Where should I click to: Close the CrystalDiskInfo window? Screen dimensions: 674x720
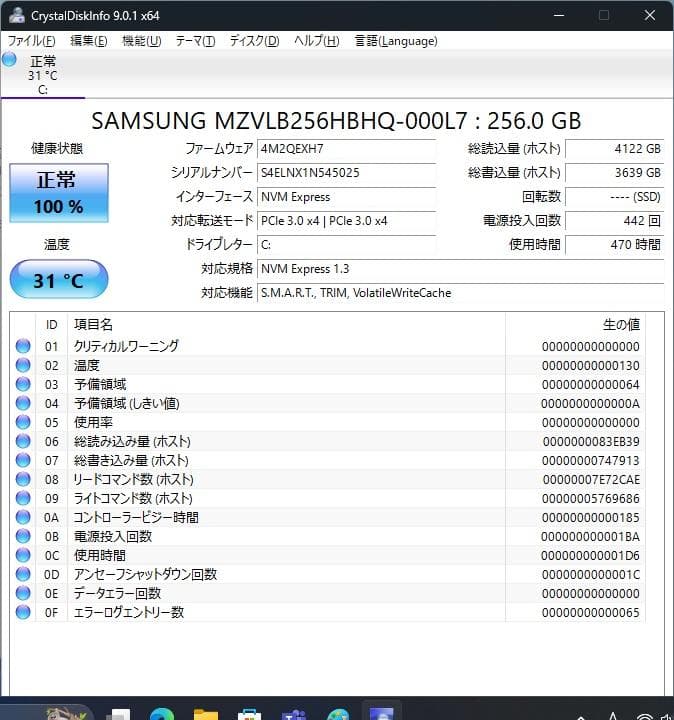pyautogui.click(x=650, y=15)
